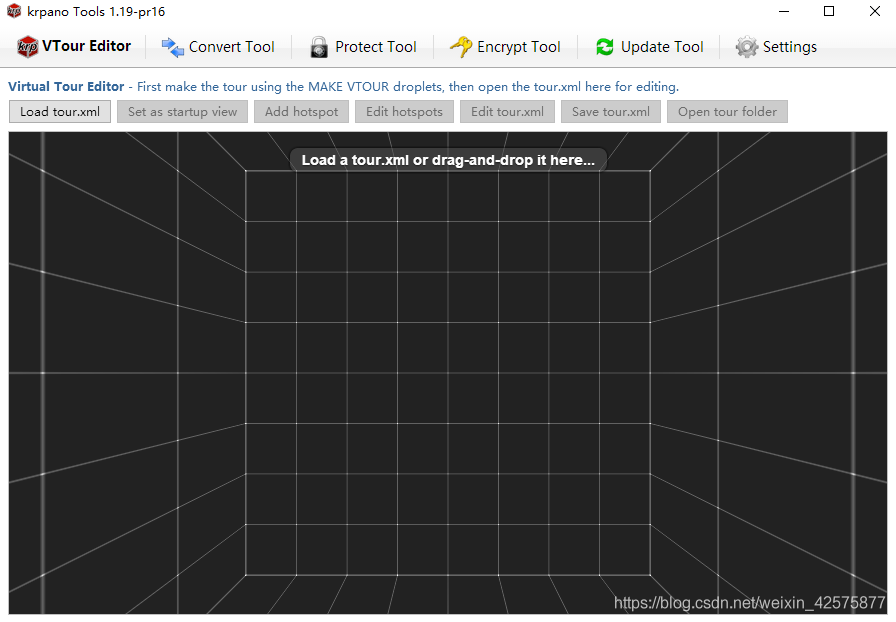Maximize the krpano Tools window
Screen dimensions: 896x622
[x=829, y=11]
